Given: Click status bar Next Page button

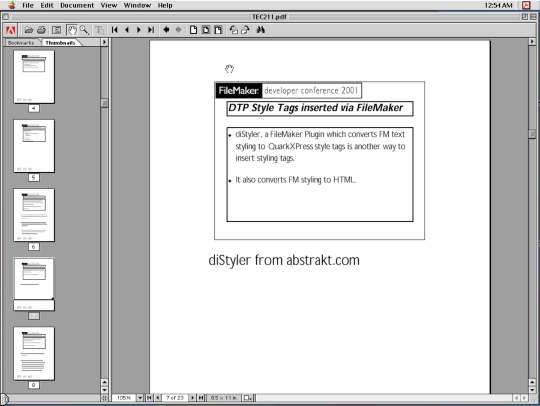Looking at the screenshot, I should 193,398.
